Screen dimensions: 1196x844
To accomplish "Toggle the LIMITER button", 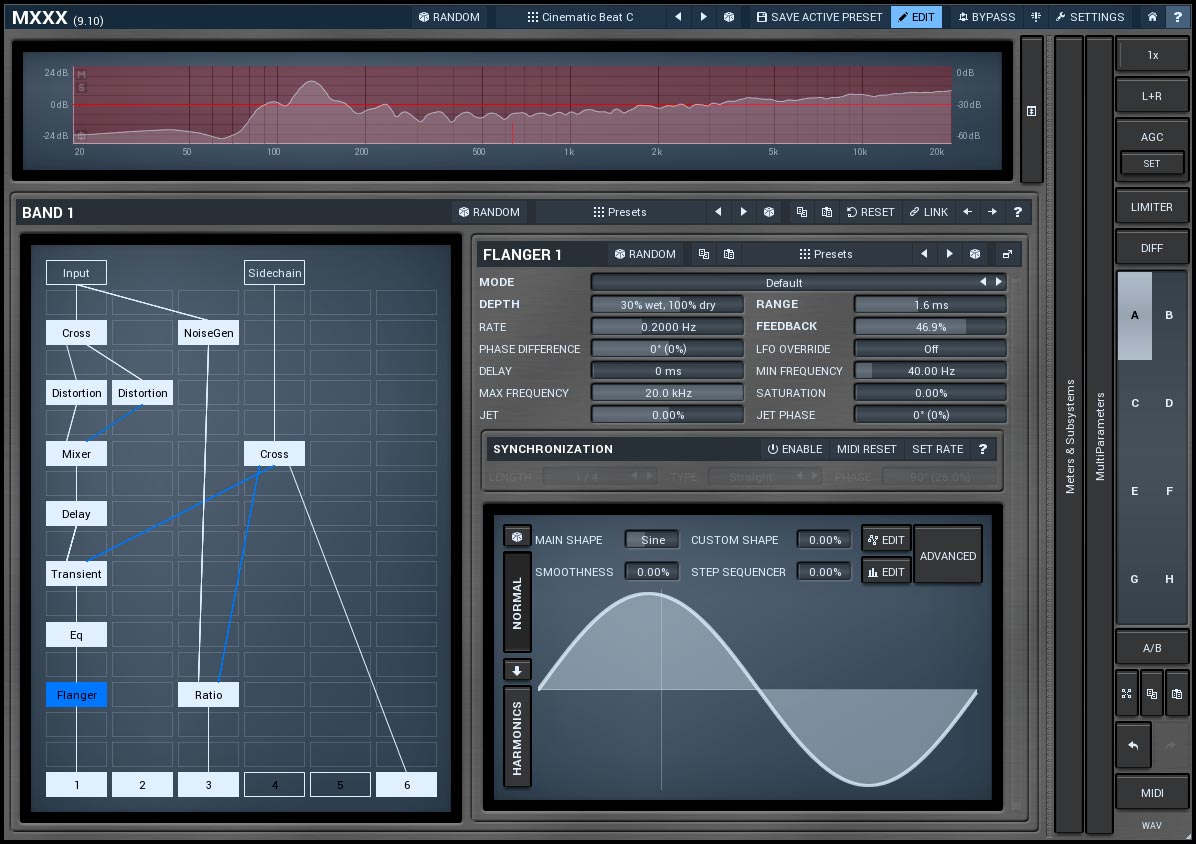I will click(x=1152, y=207).
